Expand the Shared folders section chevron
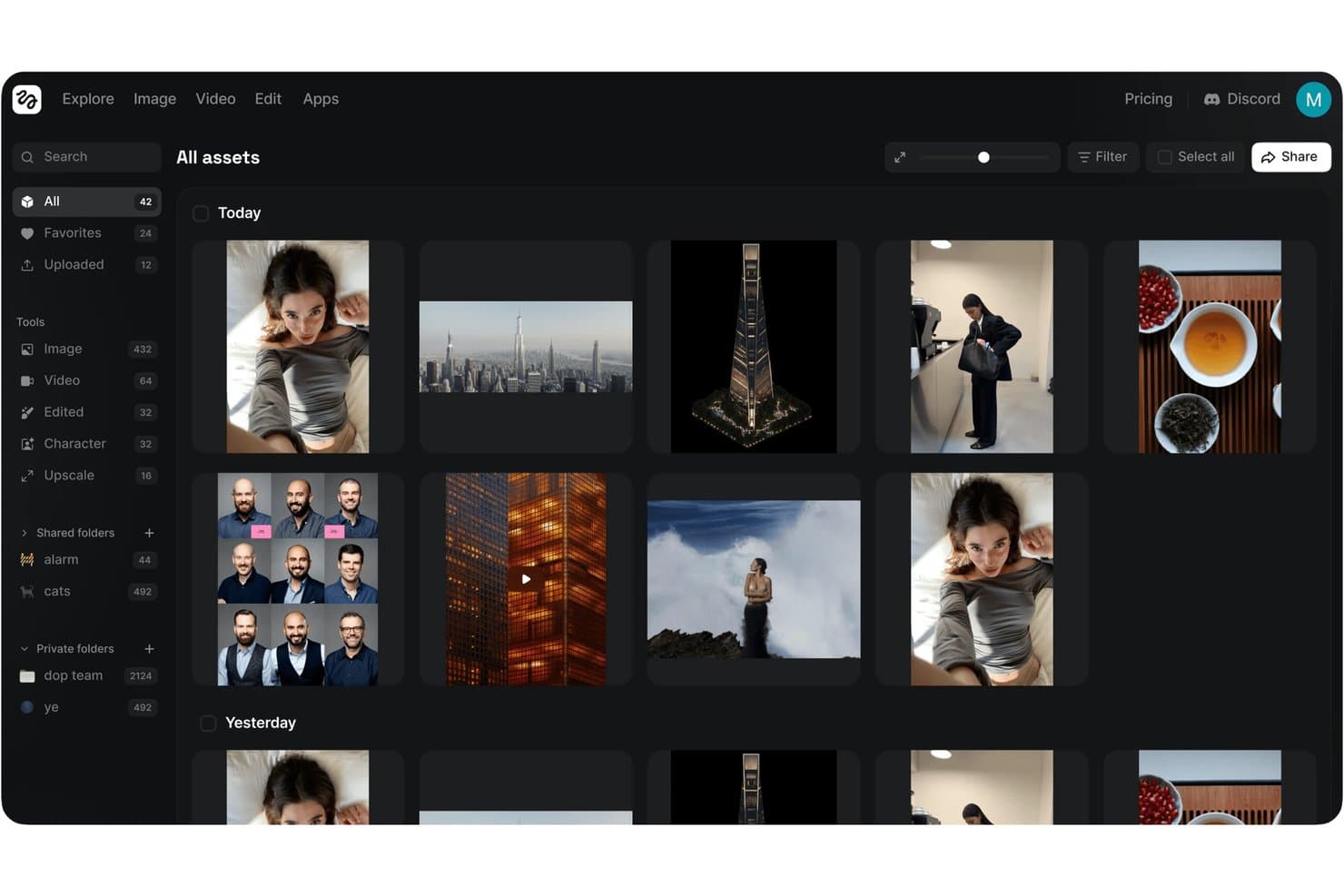 click(25, 533)
